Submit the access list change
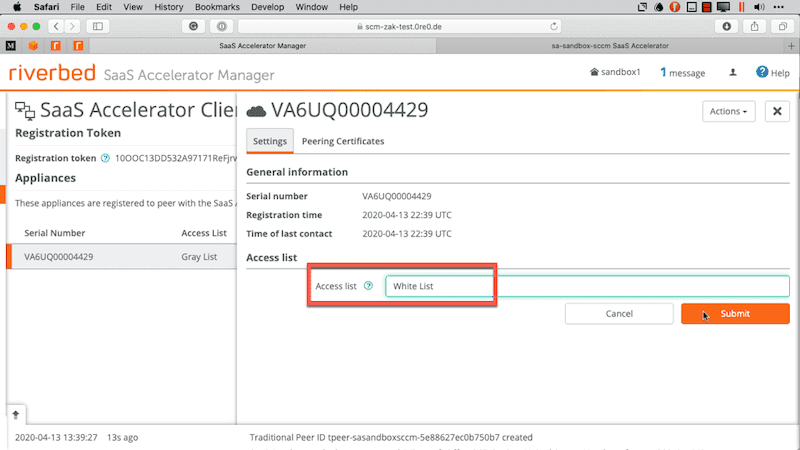This screenshot has height=450, width=800. [x=735, y=314]
